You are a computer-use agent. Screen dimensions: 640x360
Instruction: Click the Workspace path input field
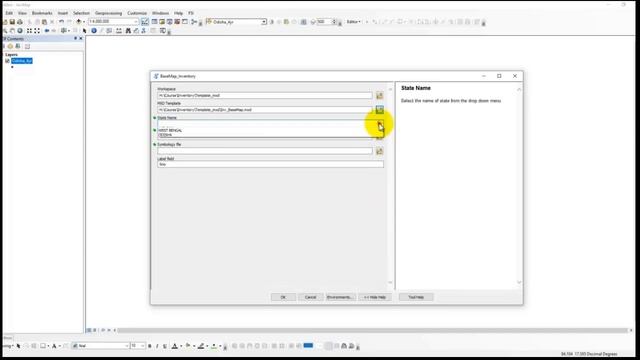tap(265, 96)
